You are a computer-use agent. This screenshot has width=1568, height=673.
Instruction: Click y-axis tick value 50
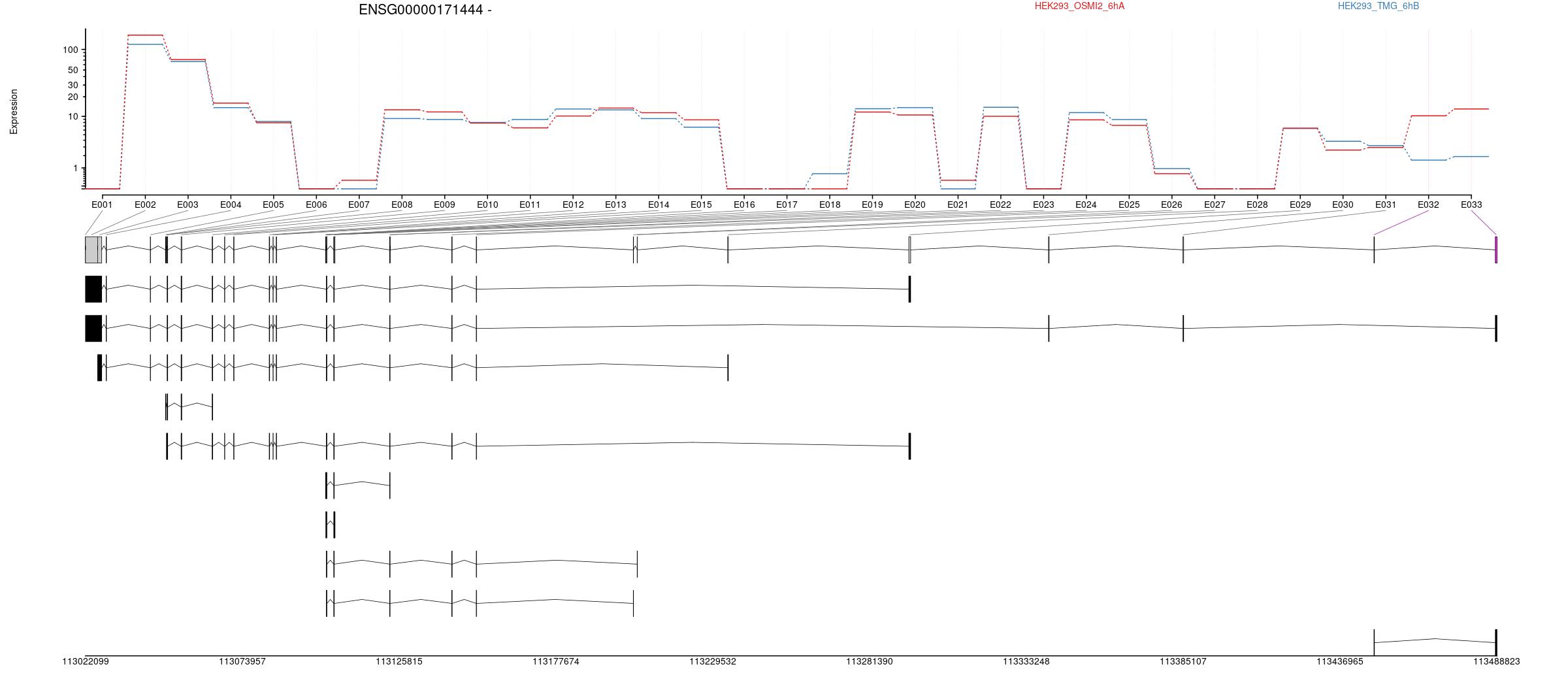73,70
